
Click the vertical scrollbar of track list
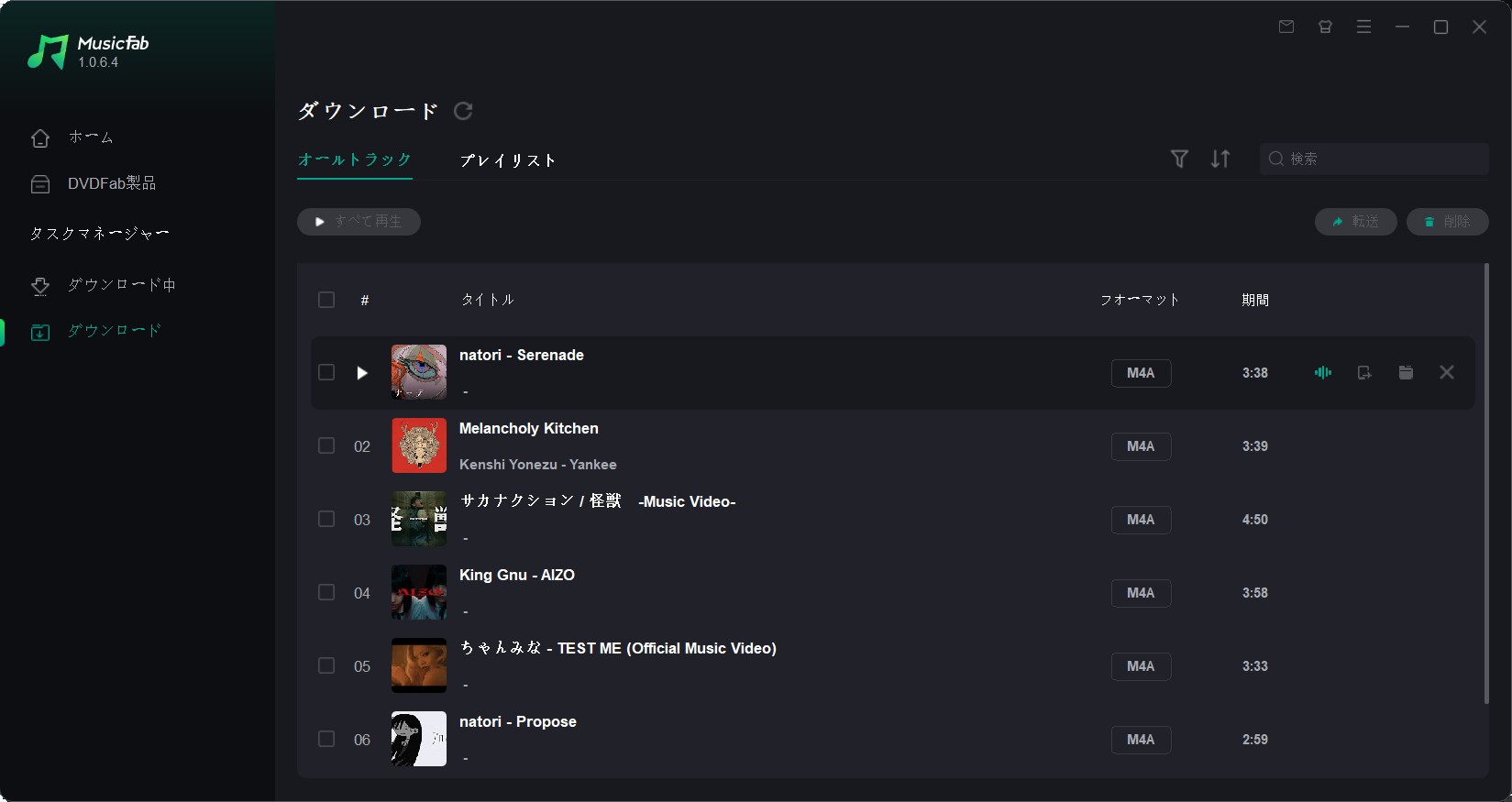click(x=1486, y=484)
